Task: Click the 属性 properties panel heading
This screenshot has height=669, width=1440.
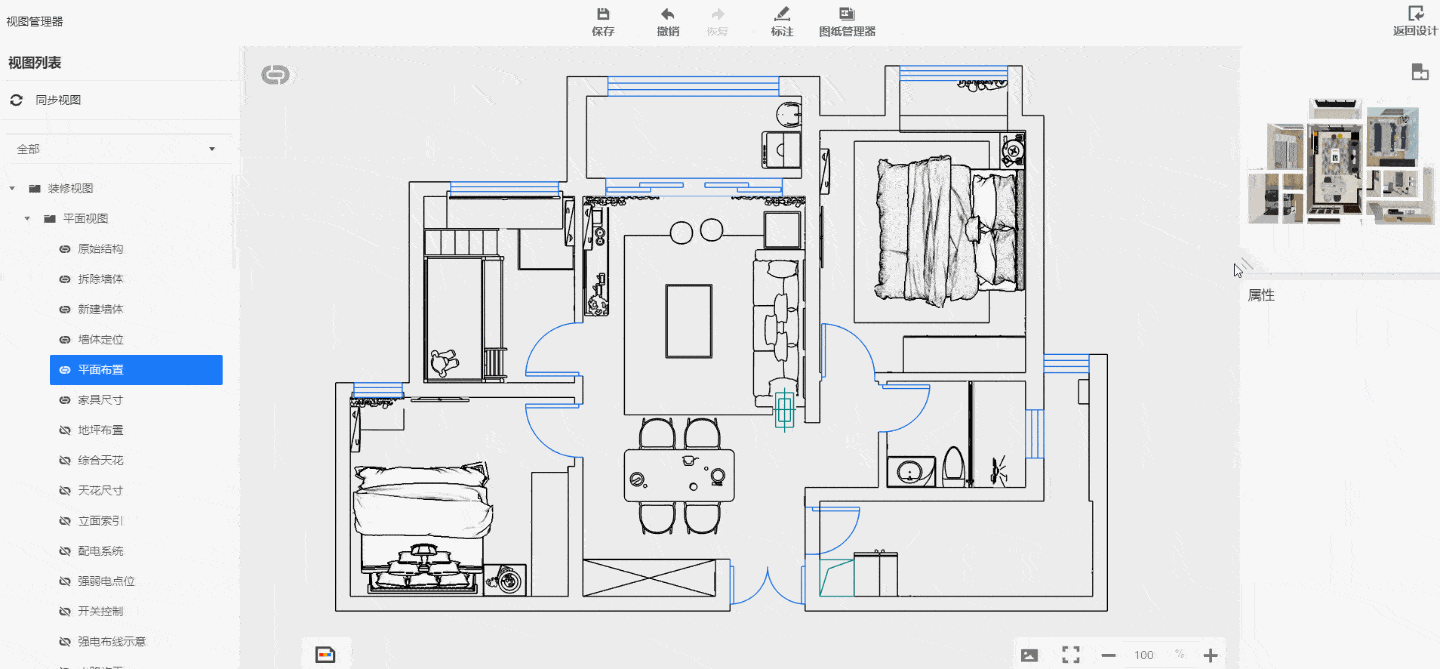Action: [1261, 296]
